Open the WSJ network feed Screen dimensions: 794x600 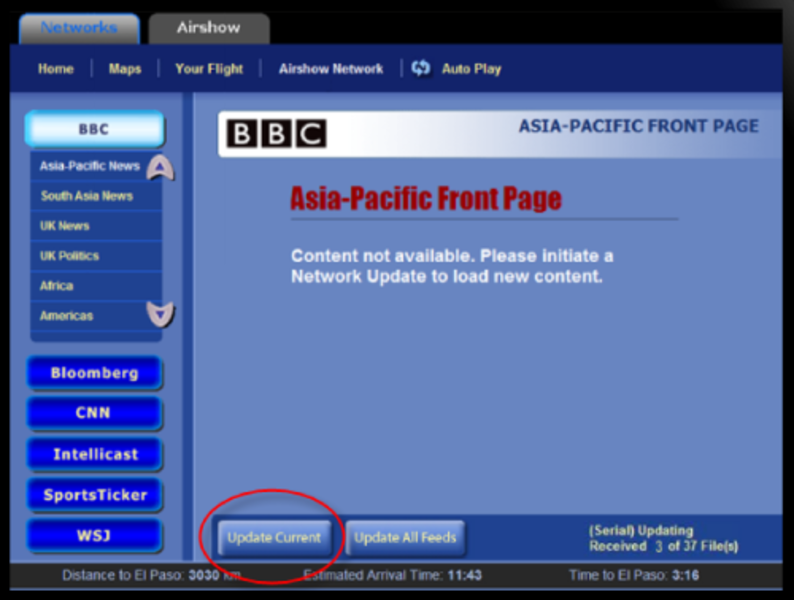tap(94, 536)
